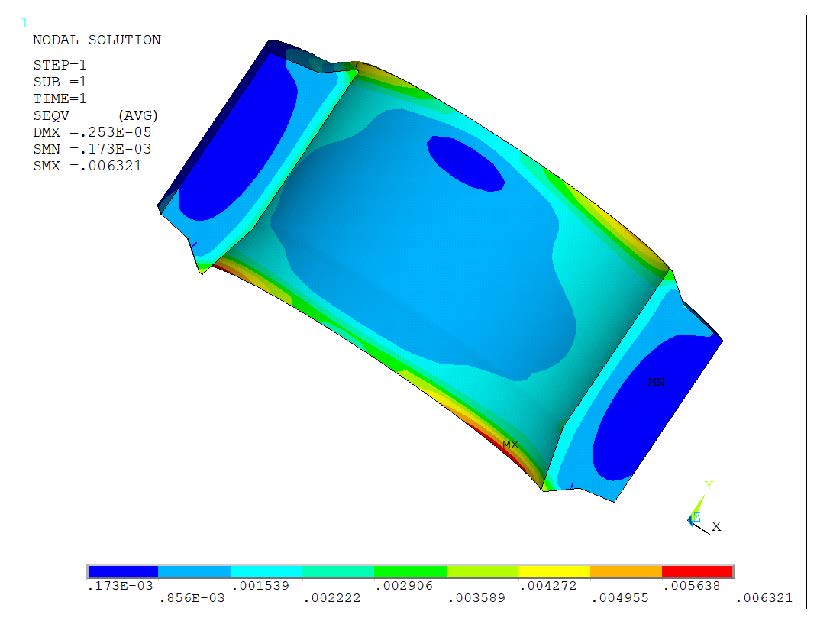The image size is (817, 624).
Task: Click the SMX value in the info block
Action: (x=87, y=165)
